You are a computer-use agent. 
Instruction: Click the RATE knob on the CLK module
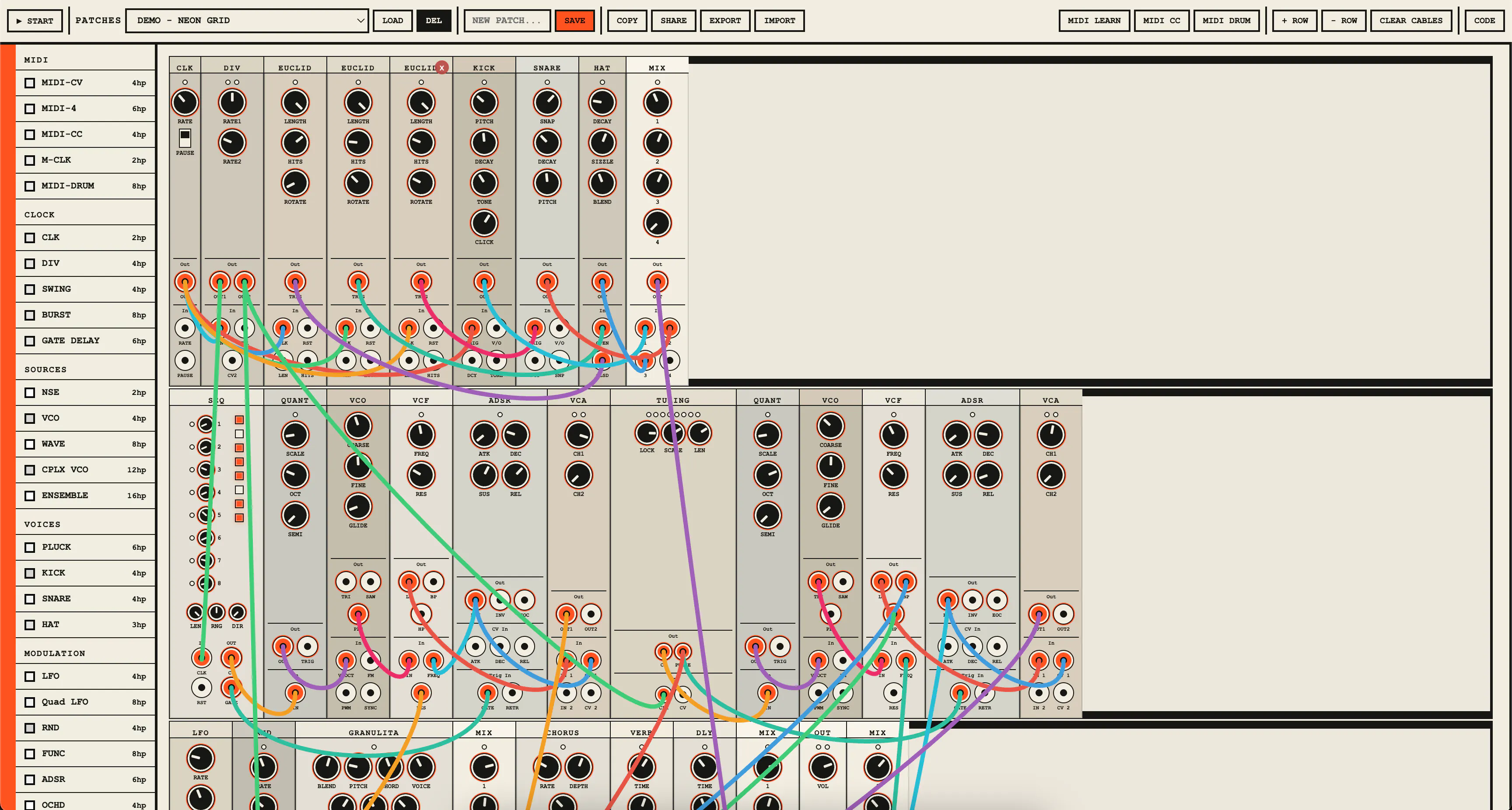(x=185, y=103)
